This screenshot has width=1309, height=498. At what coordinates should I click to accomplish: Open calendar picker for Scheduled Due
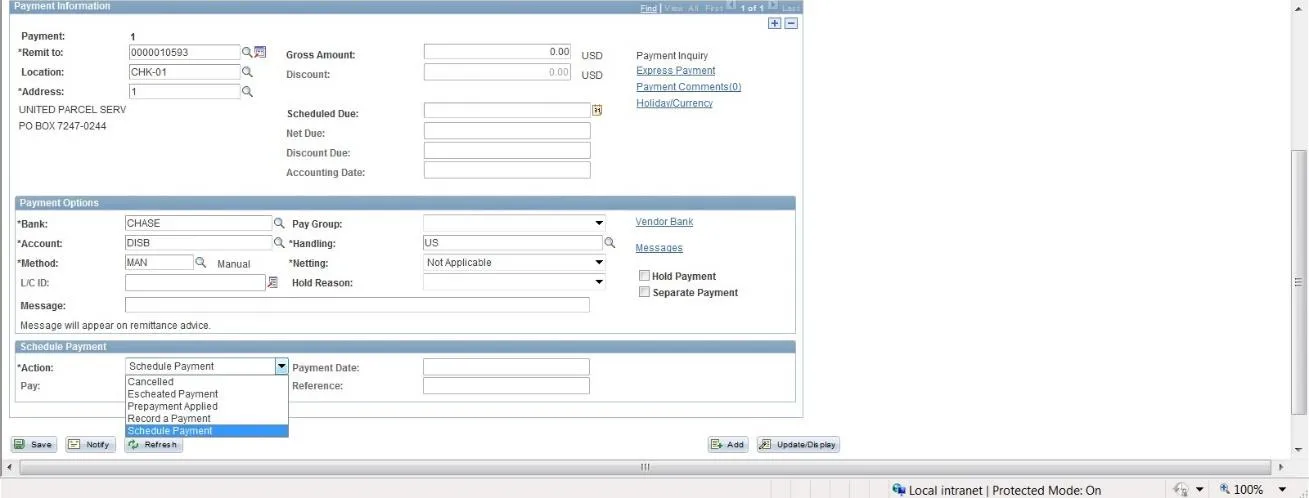598,111
